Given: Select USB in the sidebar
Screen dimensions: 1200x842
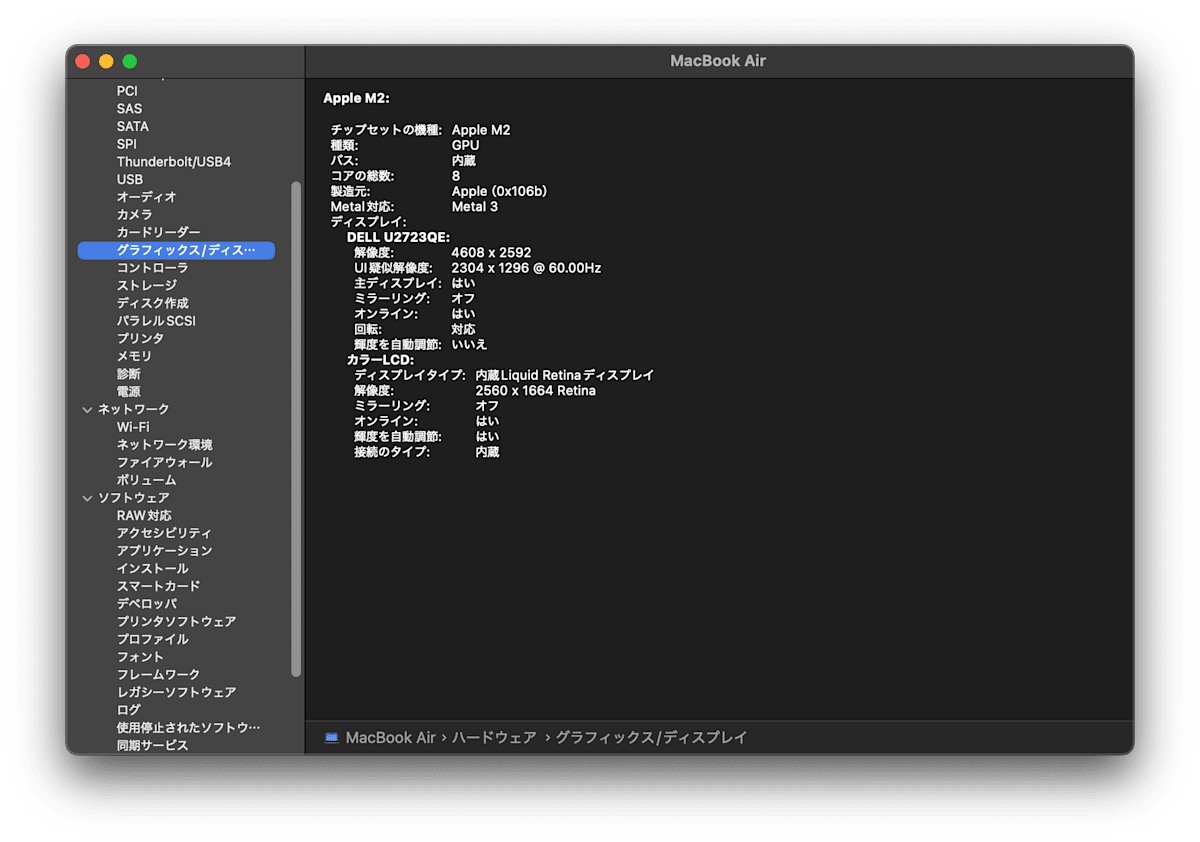Looking at the screenshot, I should (x=129, y=180).
